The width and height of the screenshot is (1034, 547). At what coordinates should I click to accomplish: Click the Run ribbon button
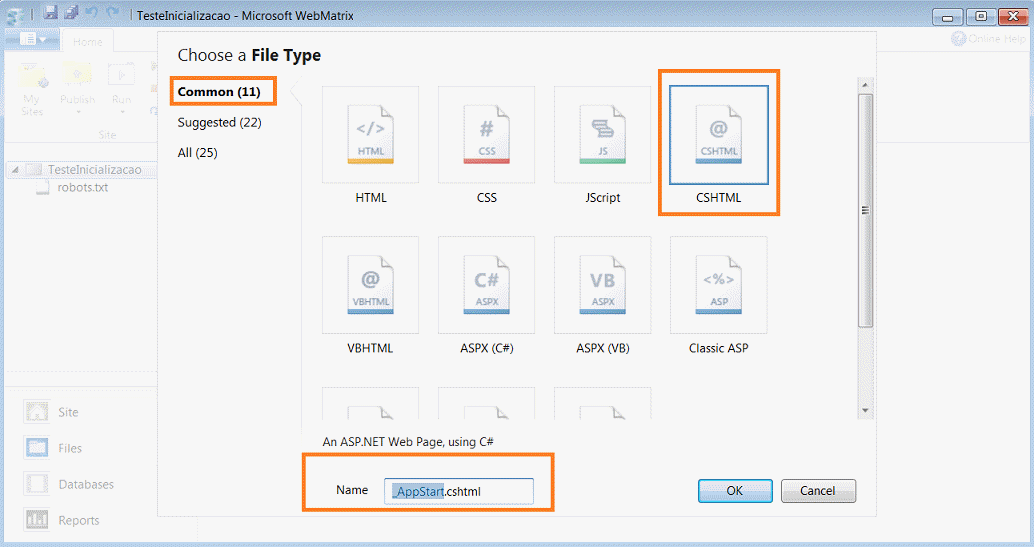121,90
